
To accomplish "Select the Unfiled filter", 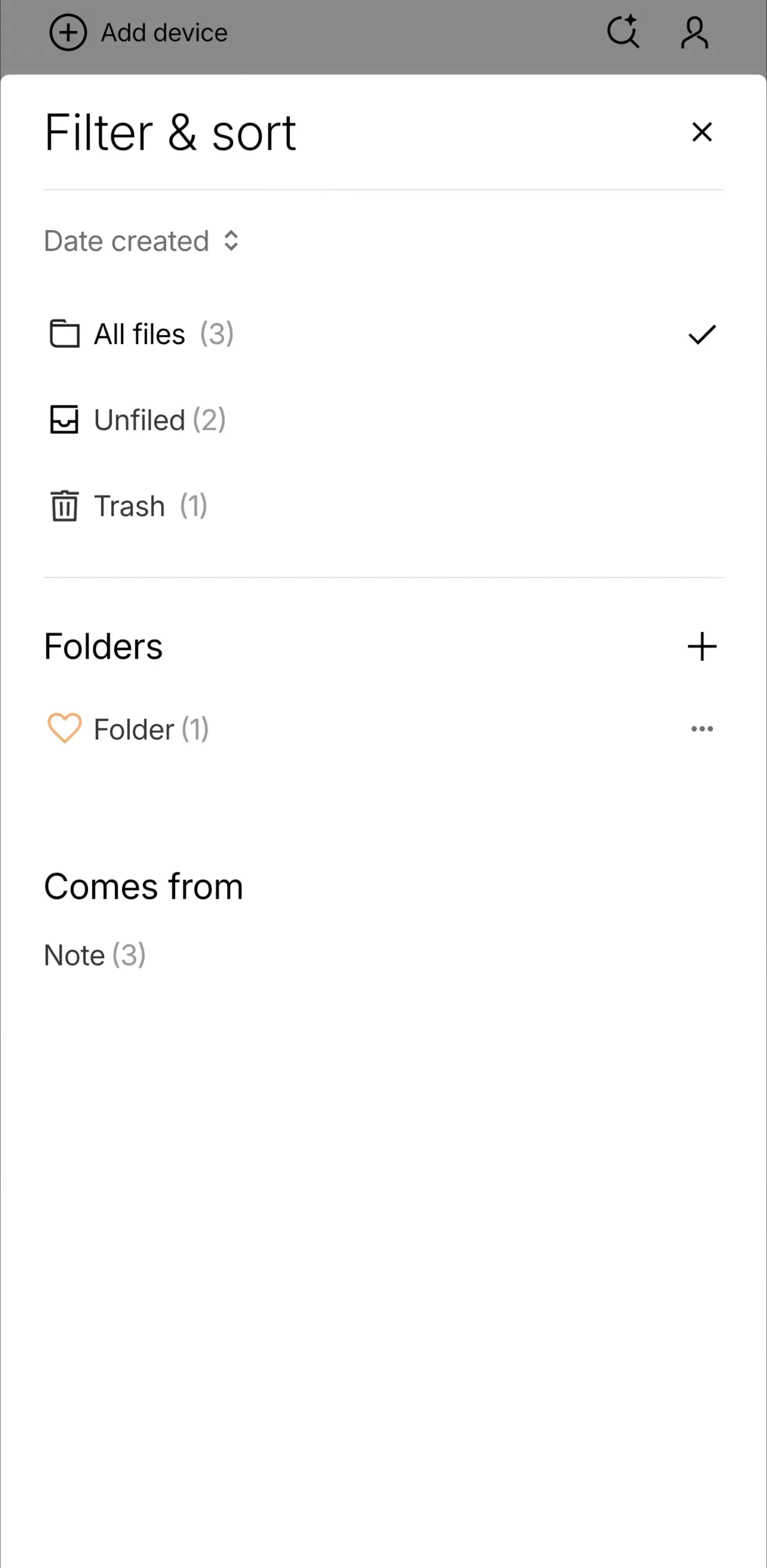I will (x=383, y=420).
